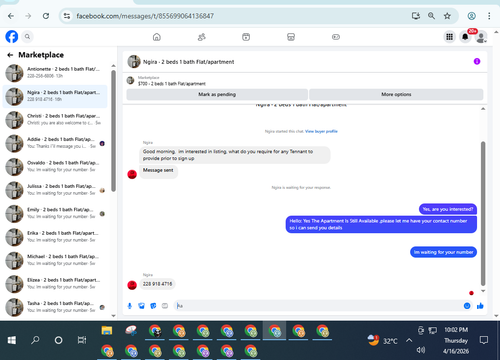Click the conversation list scrollbar
Screen dimensions: 500x360
[x=113, y=131]
